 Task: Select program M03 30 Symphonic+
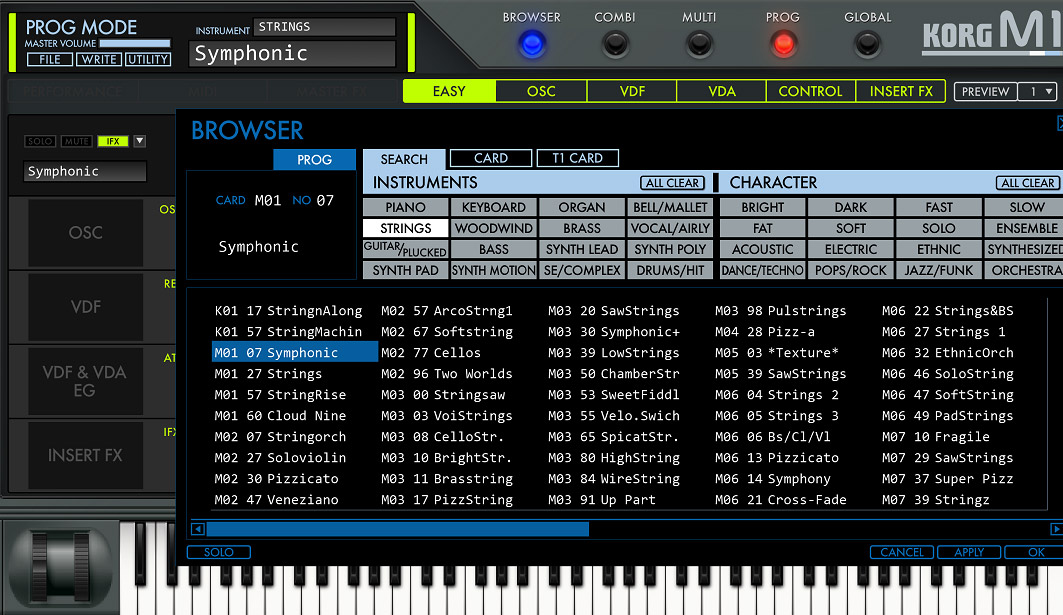(614, 332)
